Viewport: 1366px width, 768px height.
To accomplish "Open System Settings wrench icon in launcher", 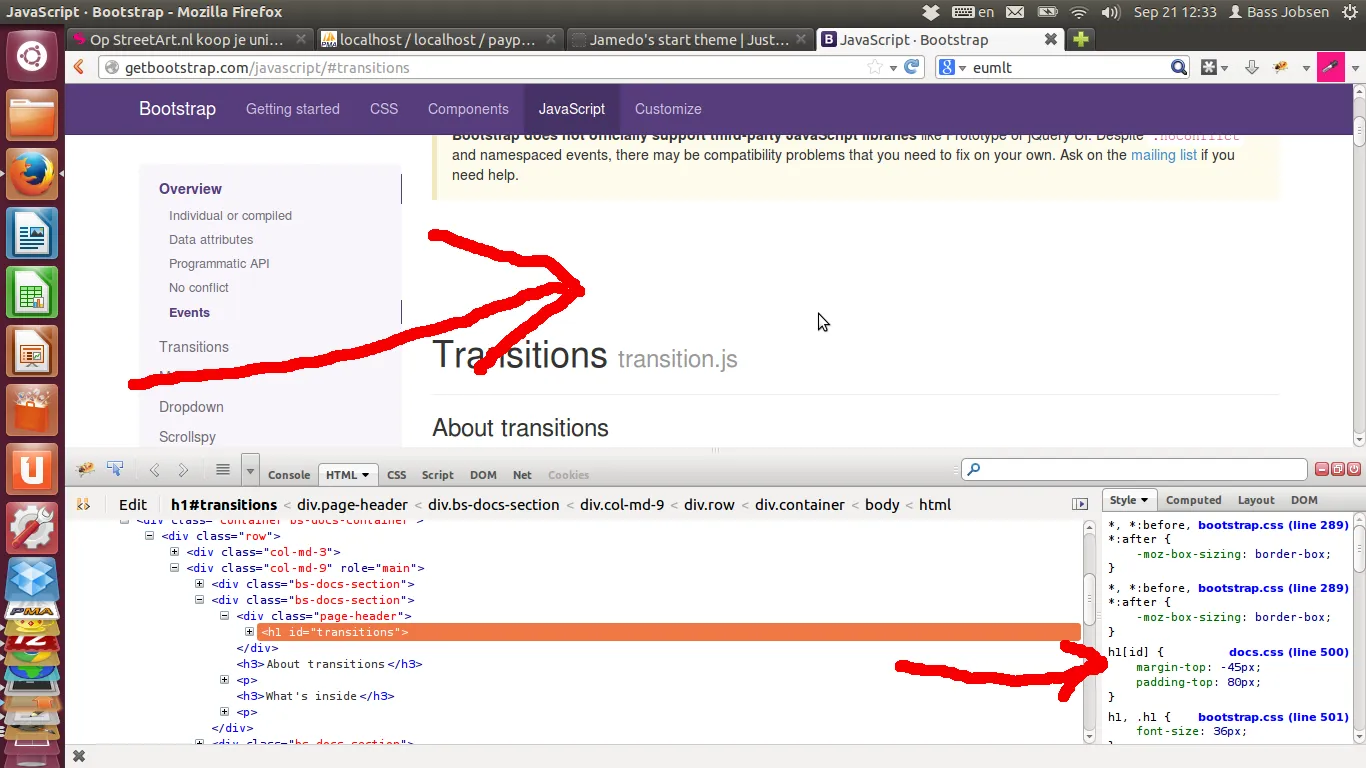I will [x=32, y=529].
